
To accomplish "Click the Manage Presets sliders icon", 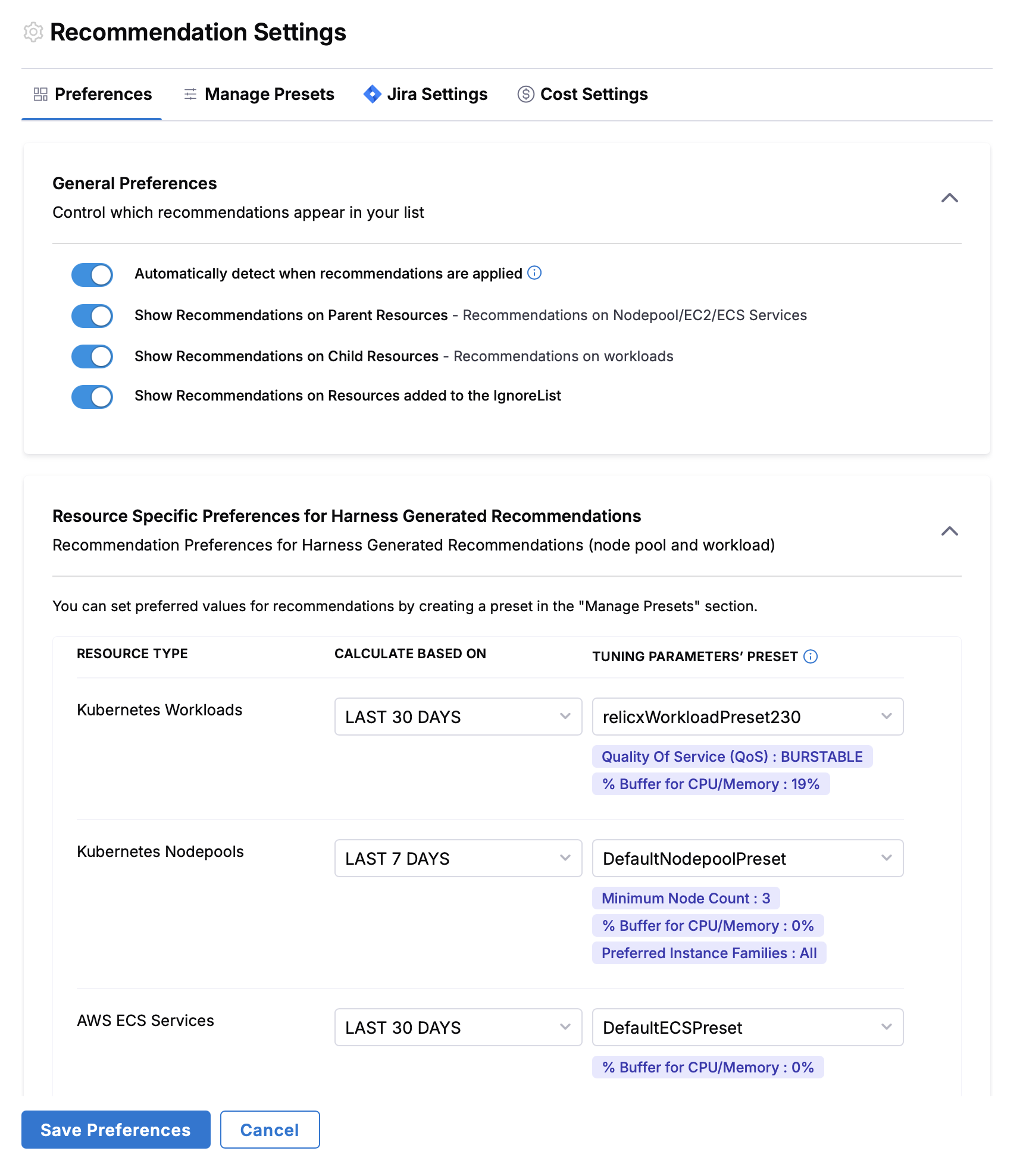I will pos(190,94).
